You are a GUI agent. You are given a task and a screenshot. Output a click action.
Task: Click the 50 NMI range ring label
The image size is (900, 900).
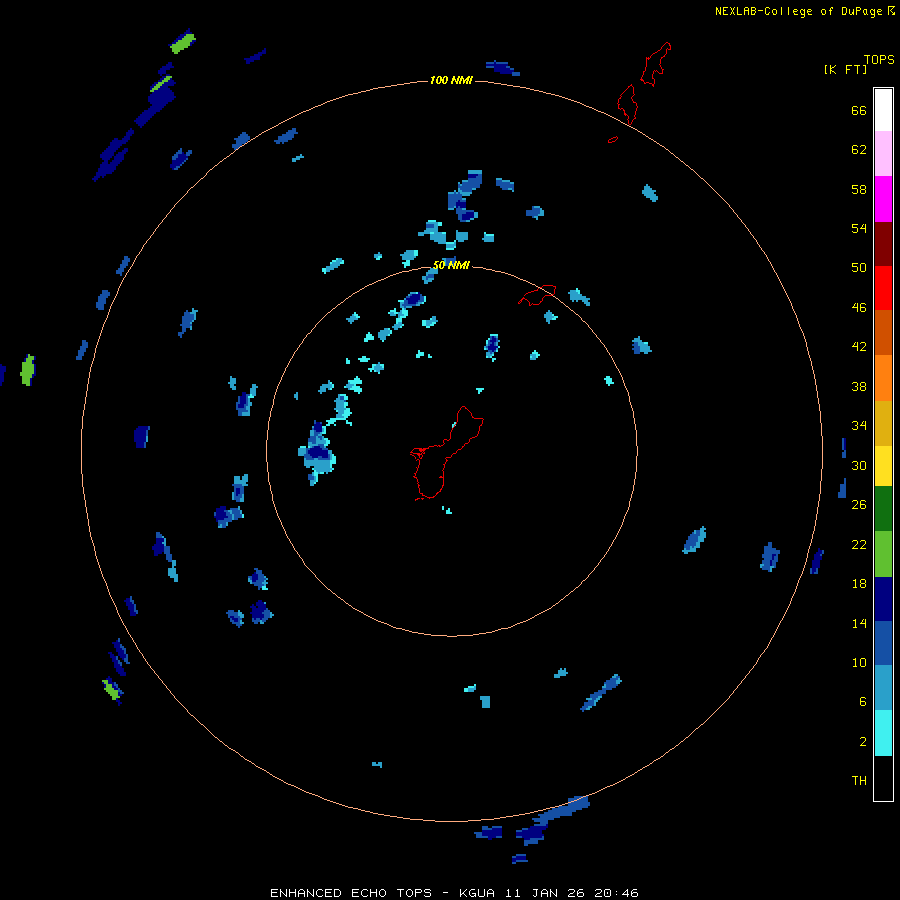(x=451, y=265)
